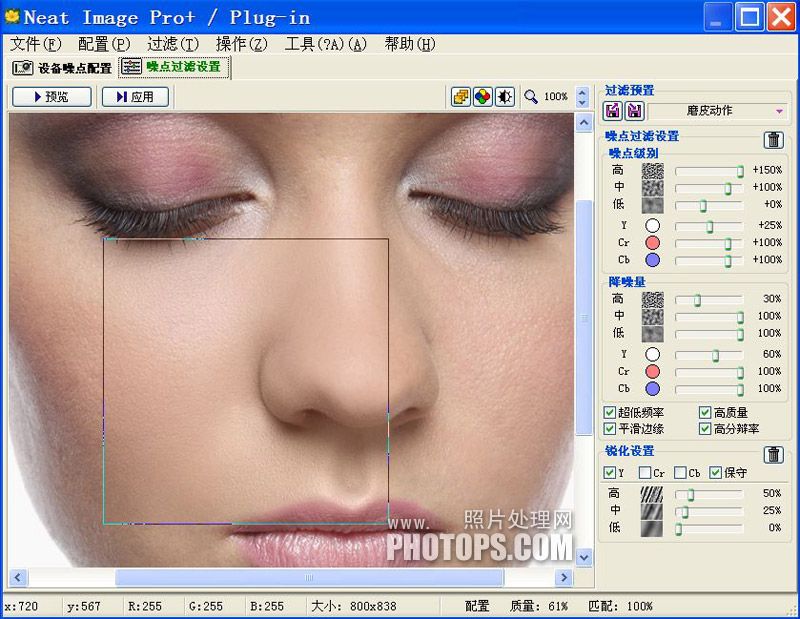Click the 大小: 800x838 status text

click(354, 606)
